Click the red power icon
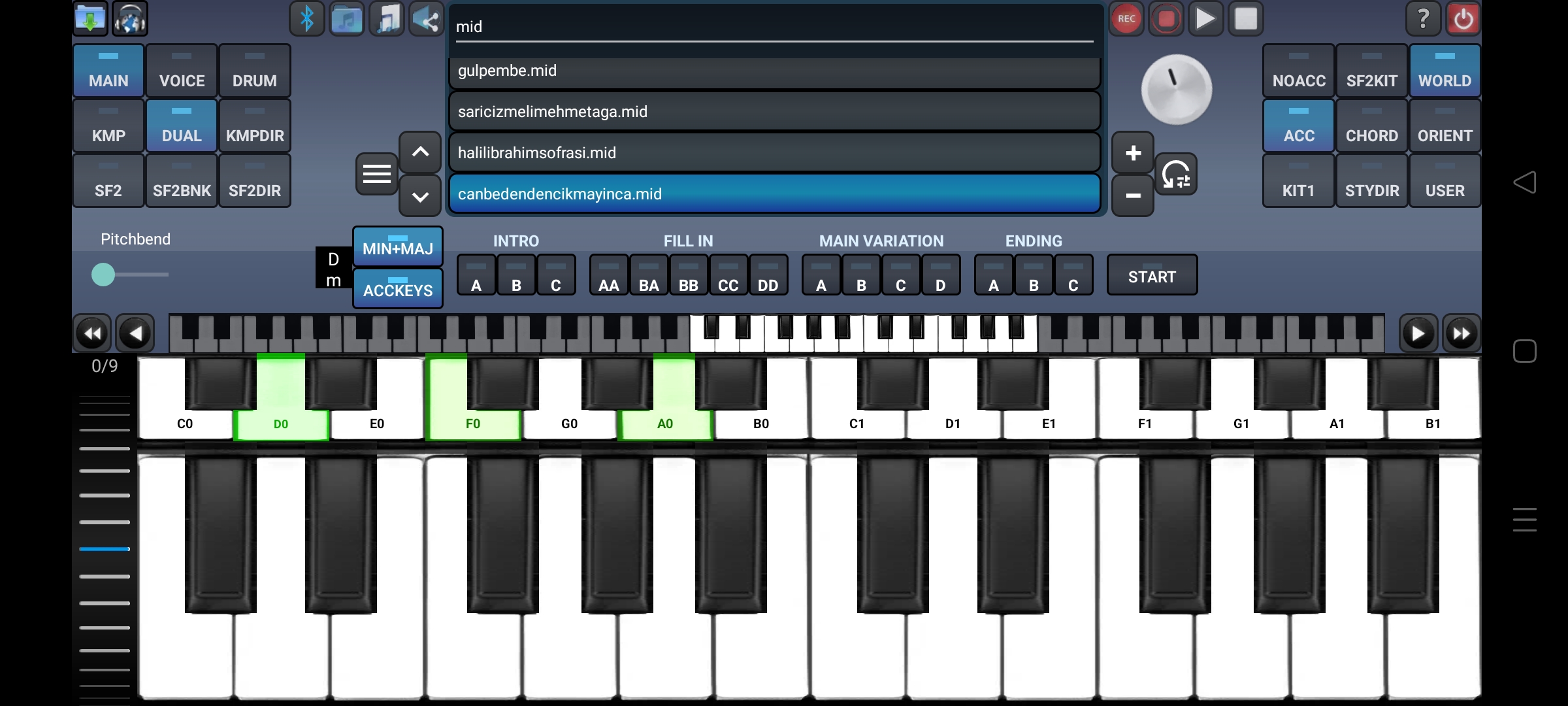The width and height of the screenshot is (1568, 706). click(1463, 19)
